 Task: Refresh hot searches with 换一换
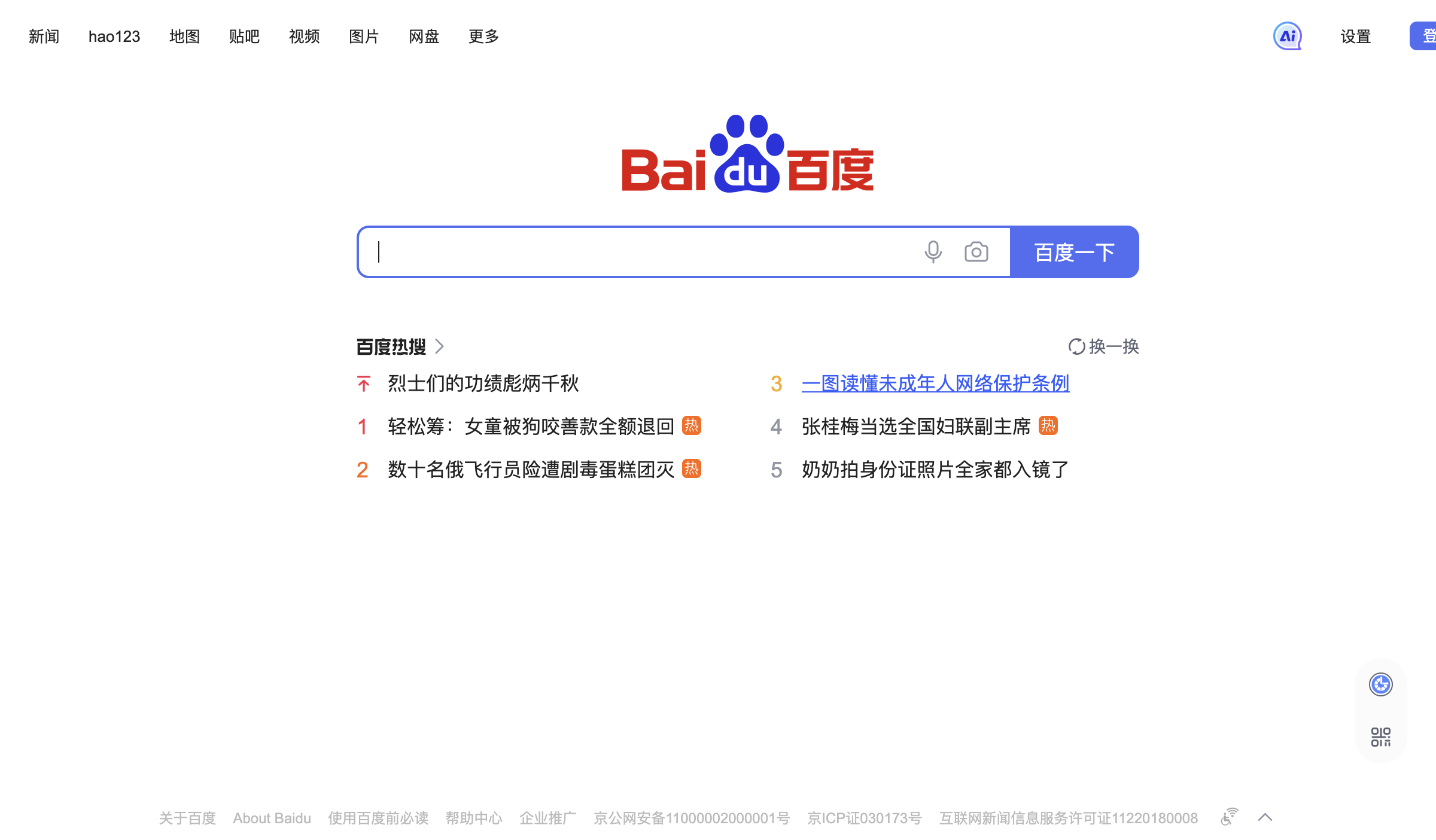click(1103, 346)
